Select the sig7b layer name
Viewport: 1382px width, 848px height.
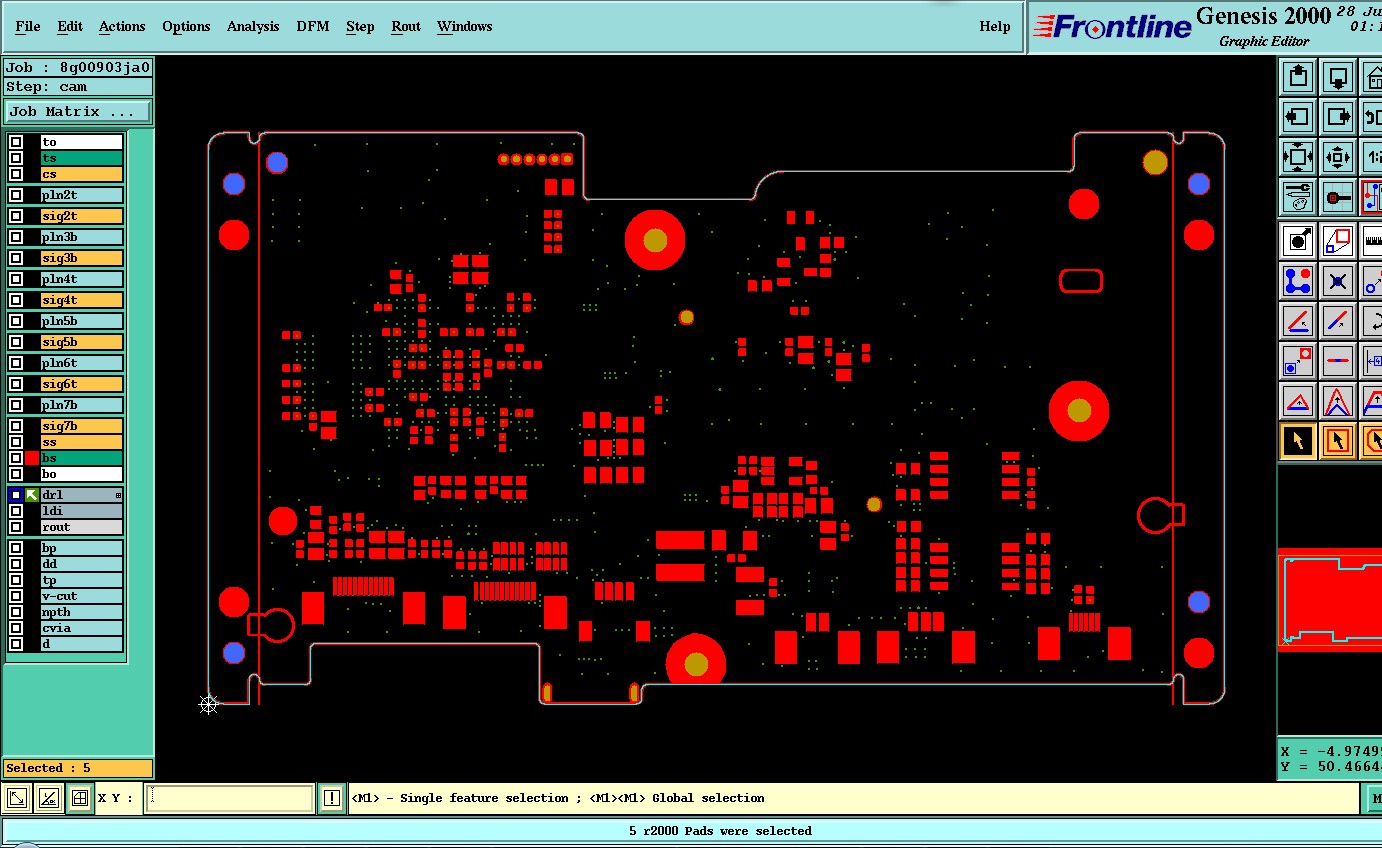[81, 426]
